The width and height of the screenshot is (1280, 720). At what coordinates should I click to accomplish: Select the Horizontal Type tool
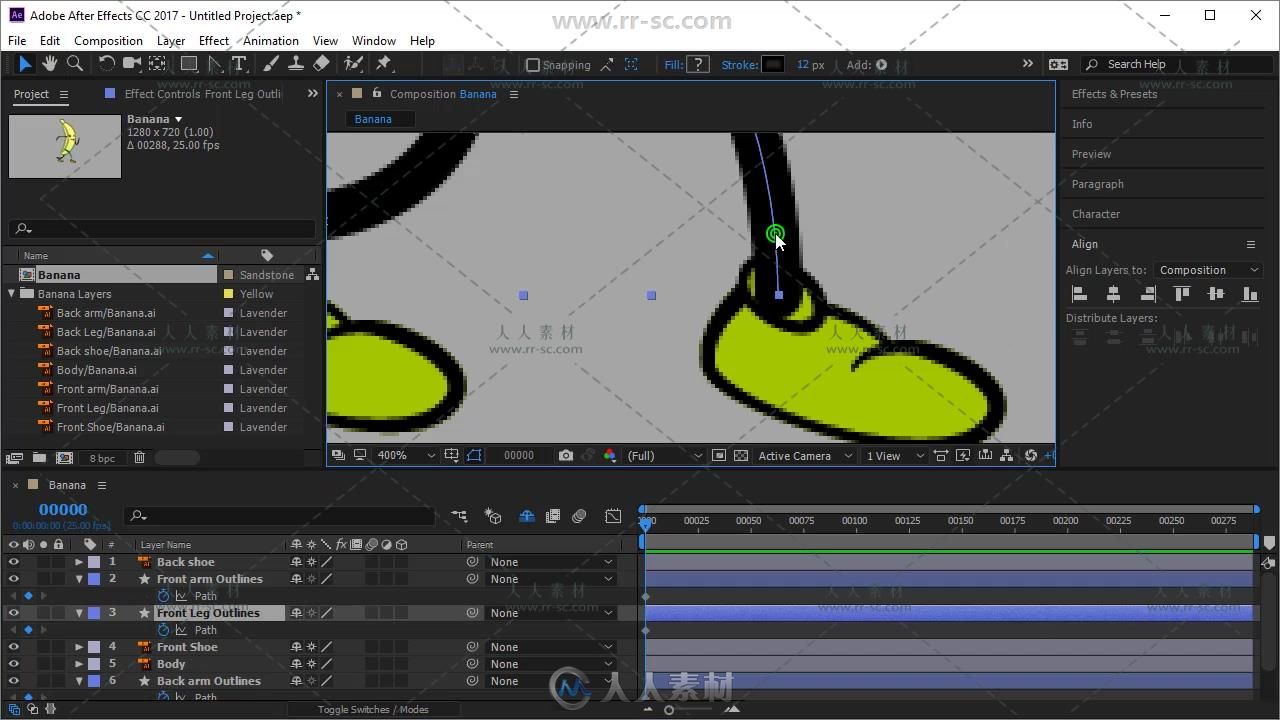239,64
